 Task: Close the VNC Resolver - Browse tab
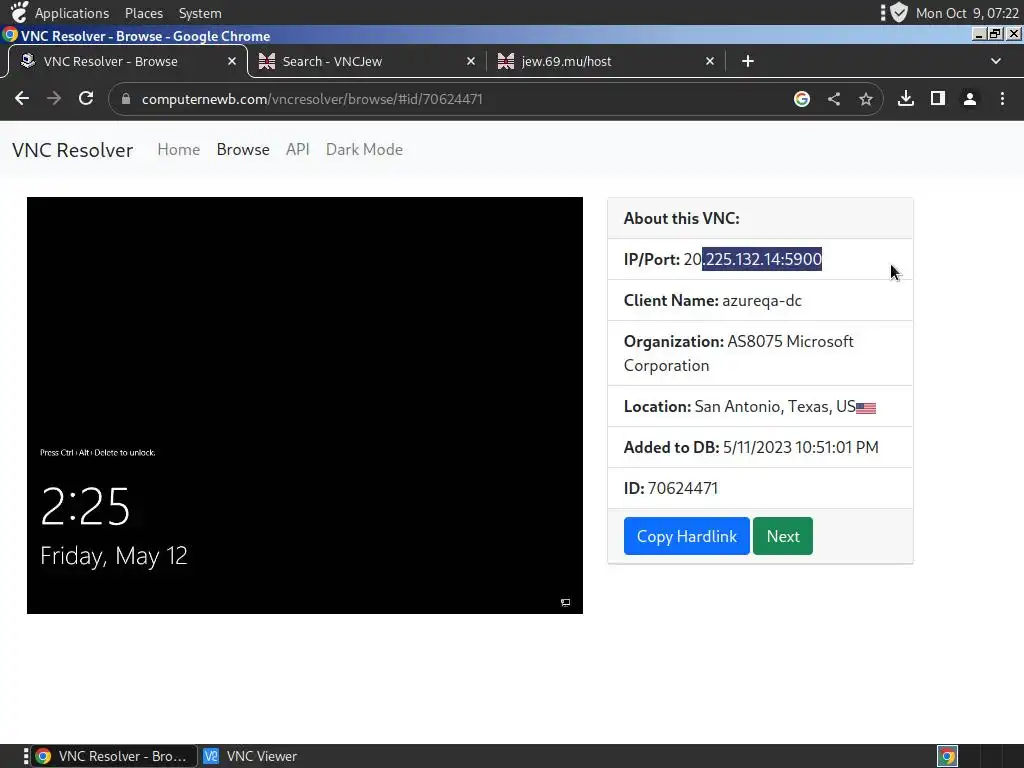tap(232, 61)
